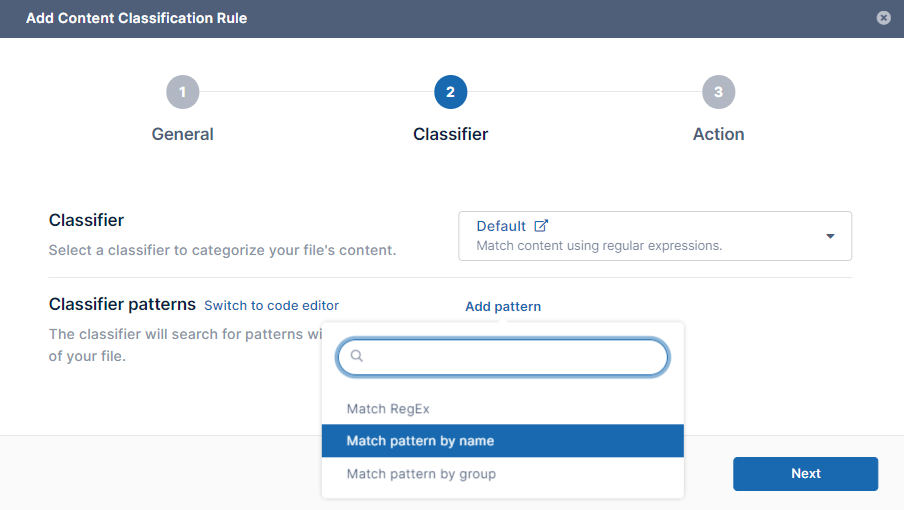Go to the General step label
The width and height of the screenshot is (904, 510).
tap(182, 134)
